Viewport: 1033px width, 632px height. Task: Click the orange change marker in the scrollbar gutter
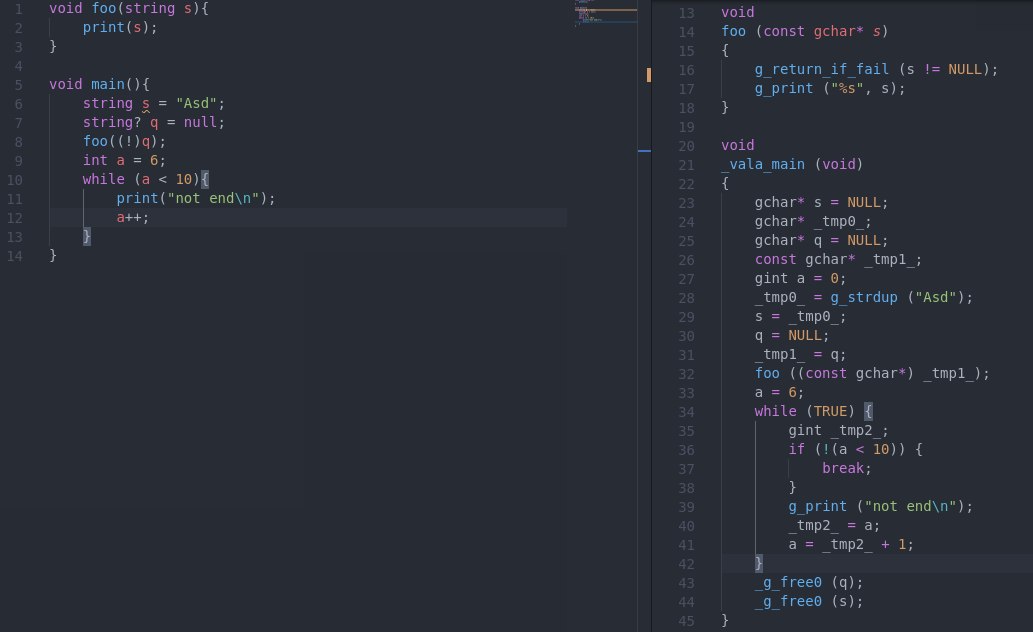click(x=649, y=75)
